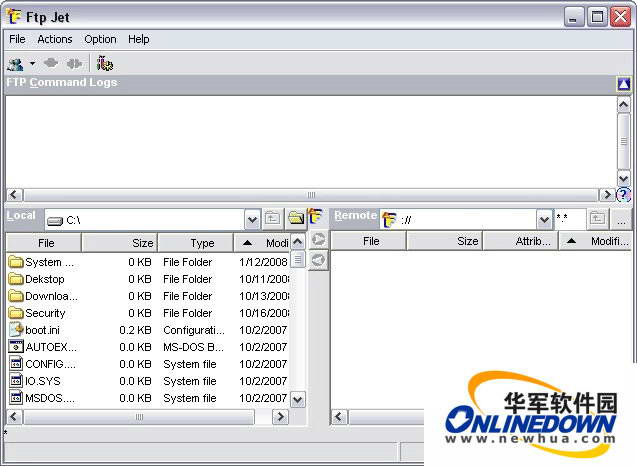Sort remote list by Attrib column
Viewport: 637px width, 466px height.
tap(520, 241)
